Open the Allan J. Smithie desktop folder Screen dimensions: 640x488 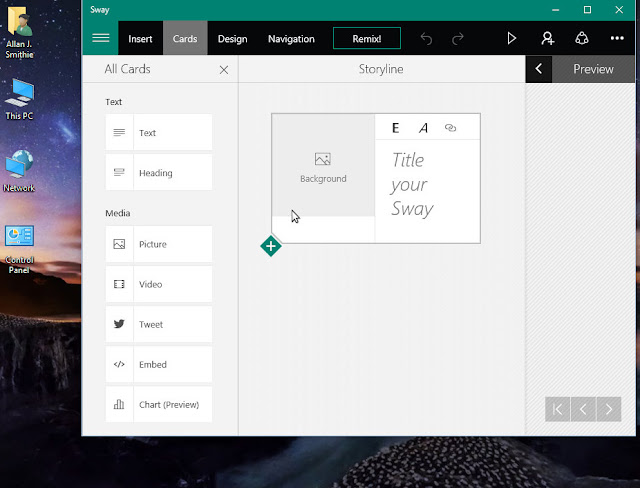(x=20, y=33)
